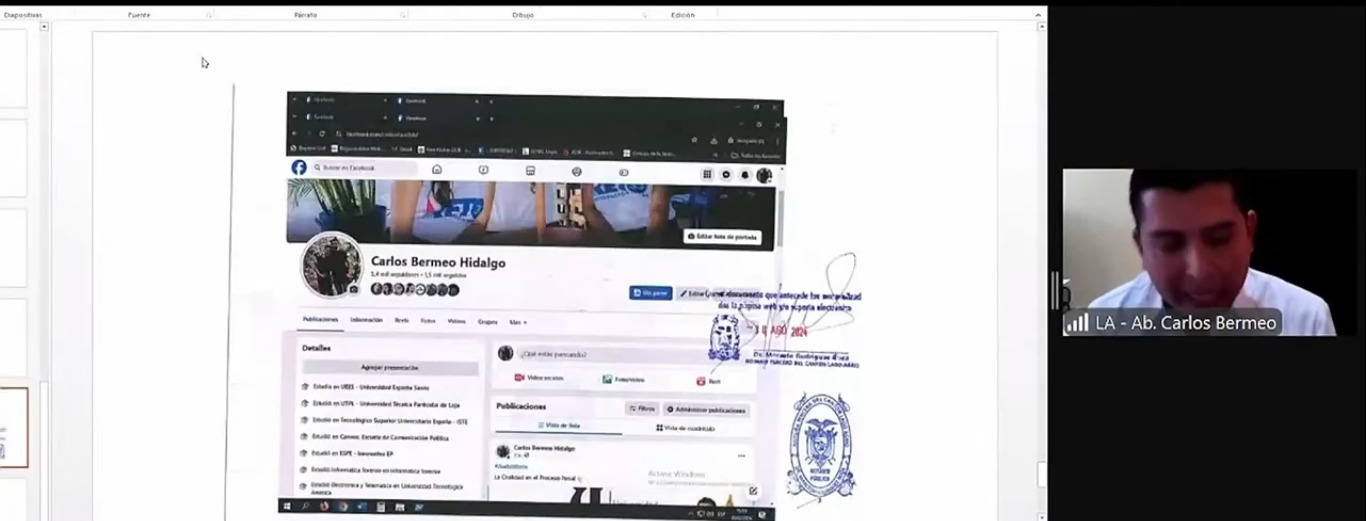
Task: Click the signal bars icon on video tile
Action: (1077, 323)
